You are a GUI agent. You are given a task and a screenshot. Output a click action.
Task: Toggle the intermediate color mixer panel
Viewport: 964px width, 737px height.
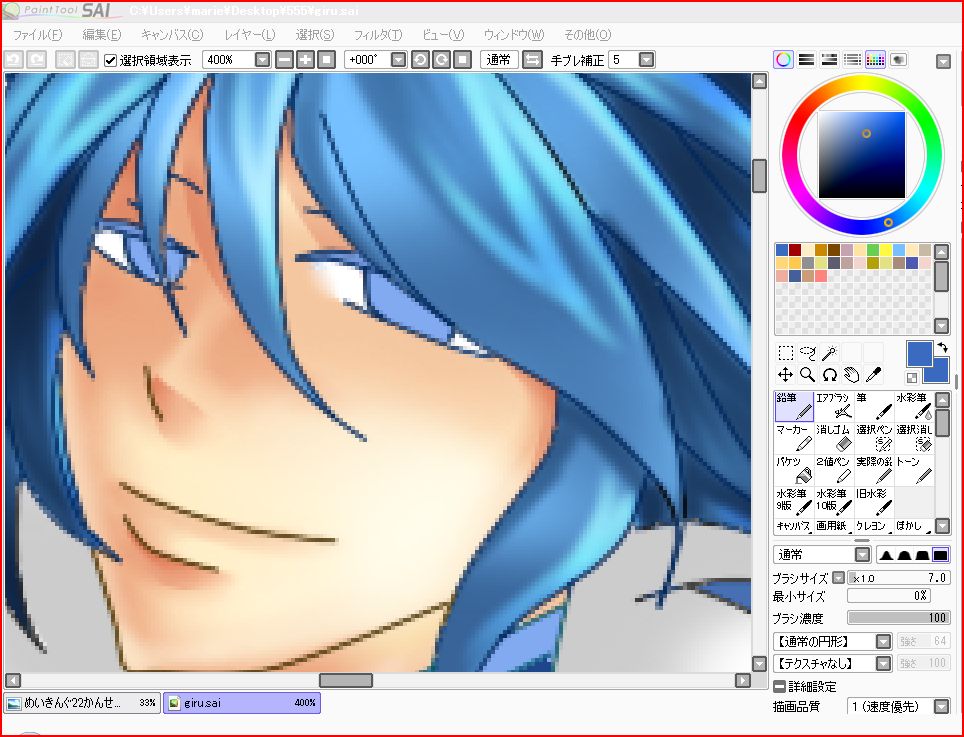coord(852,60)
